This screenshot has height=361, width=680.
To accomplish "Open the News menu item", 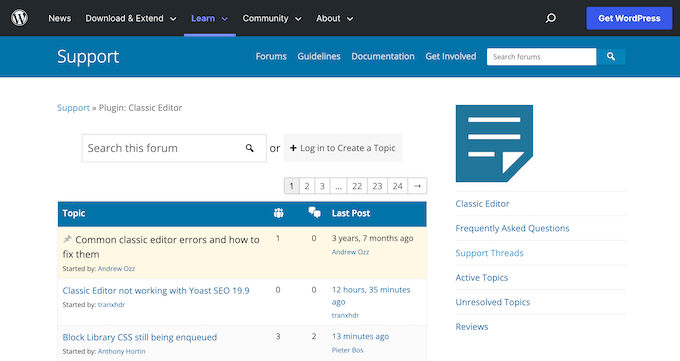I will click(x=59, y=18).
